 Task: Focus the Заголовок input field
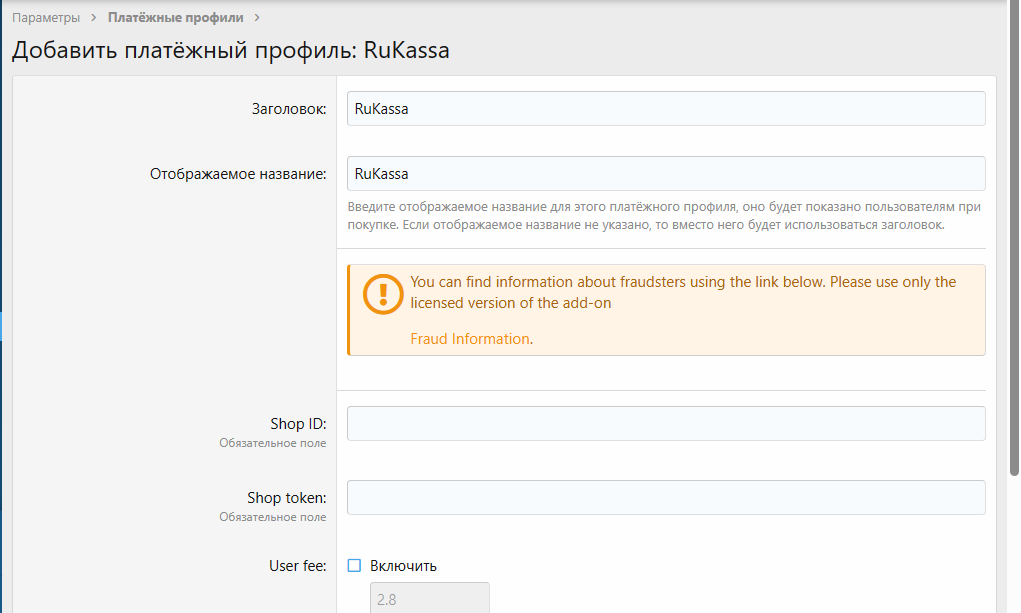pyautogui.click(x=666, y=109)
